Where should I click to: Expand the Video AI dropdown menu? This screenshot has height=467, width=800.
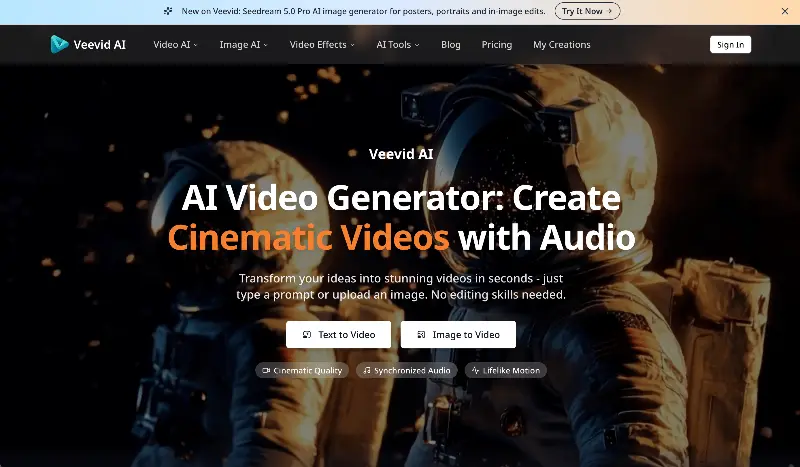pos(175,45)
